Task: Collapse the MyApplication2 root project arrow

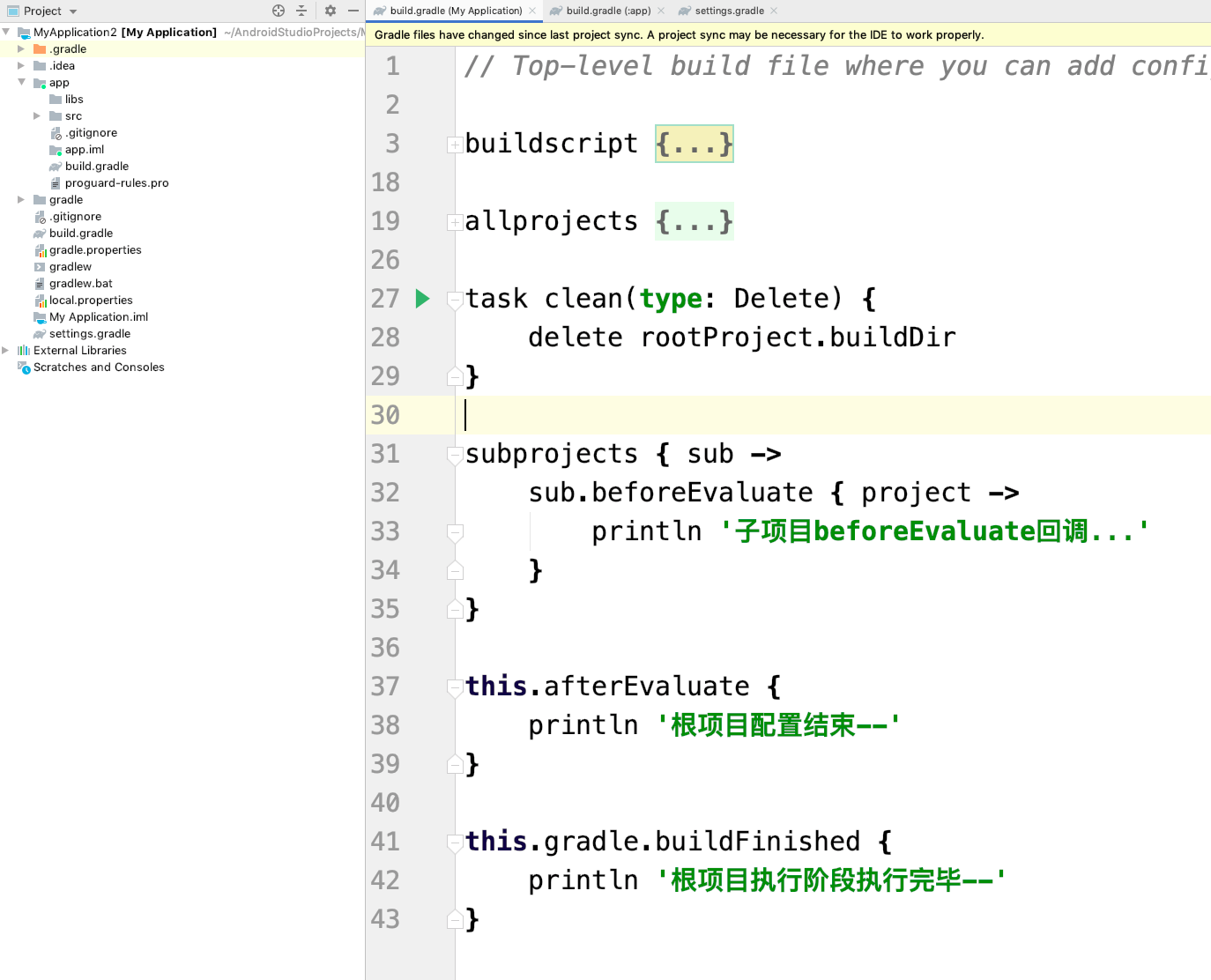Action: pos(5,32)
